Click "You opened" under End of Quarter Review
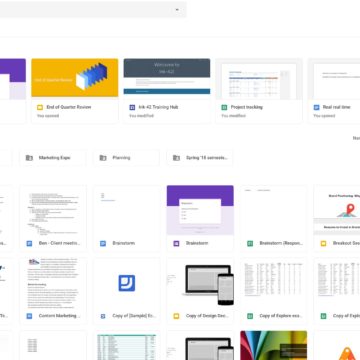Image resolution: width=360 pixels, height=360 pixels. click(x=48, y=116)
